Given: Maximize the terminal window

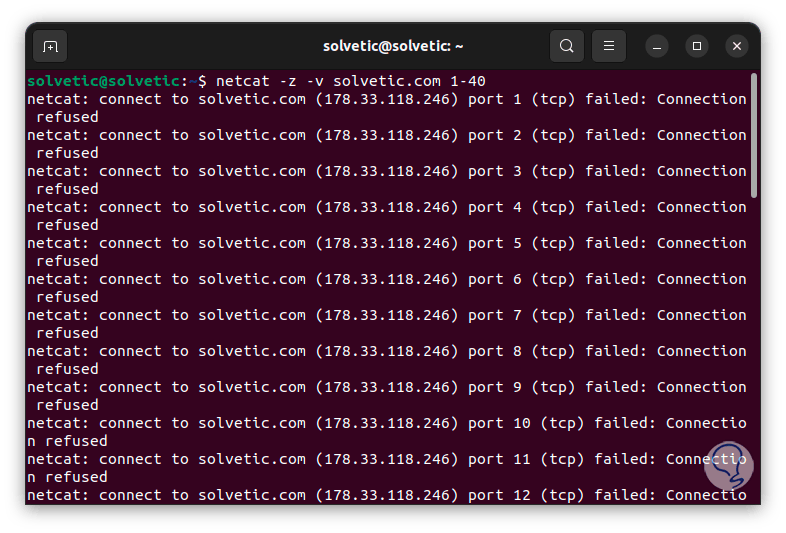Looking at the screenshot, I should [x=697, y=46].
